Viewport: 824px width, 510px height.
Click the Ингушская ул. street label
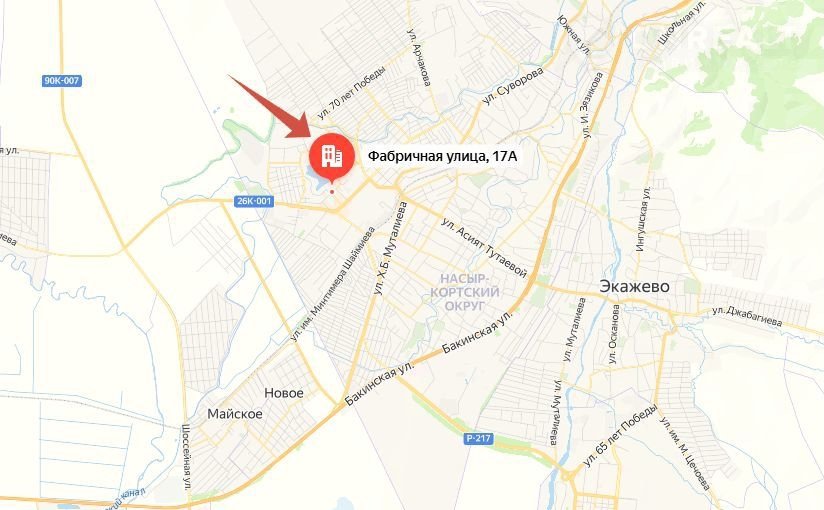tap(644, 219)
